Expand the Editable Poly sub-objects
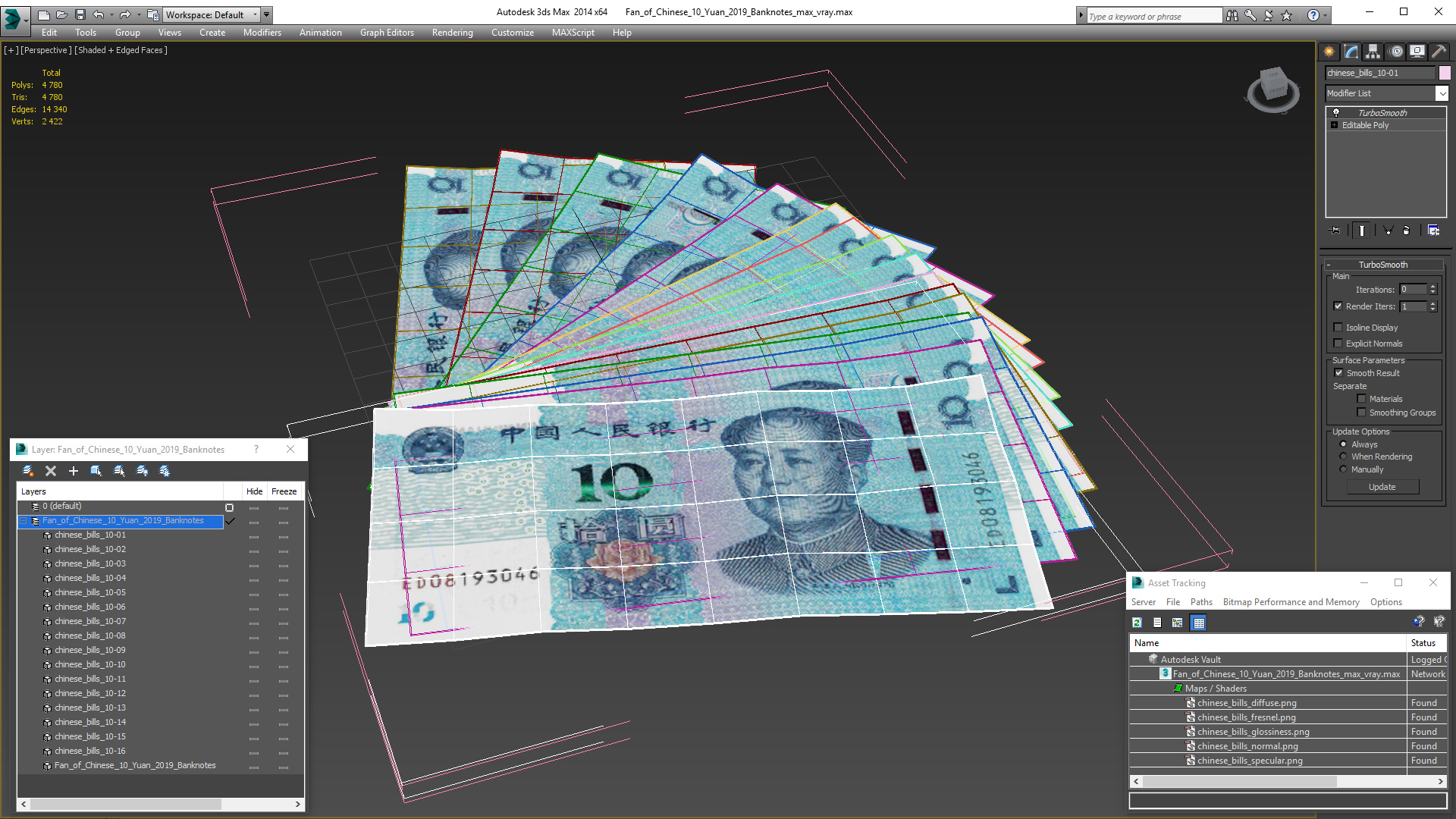Image resolution: width=1456 pixels, height=819 pixels. tap(1334, 125)
